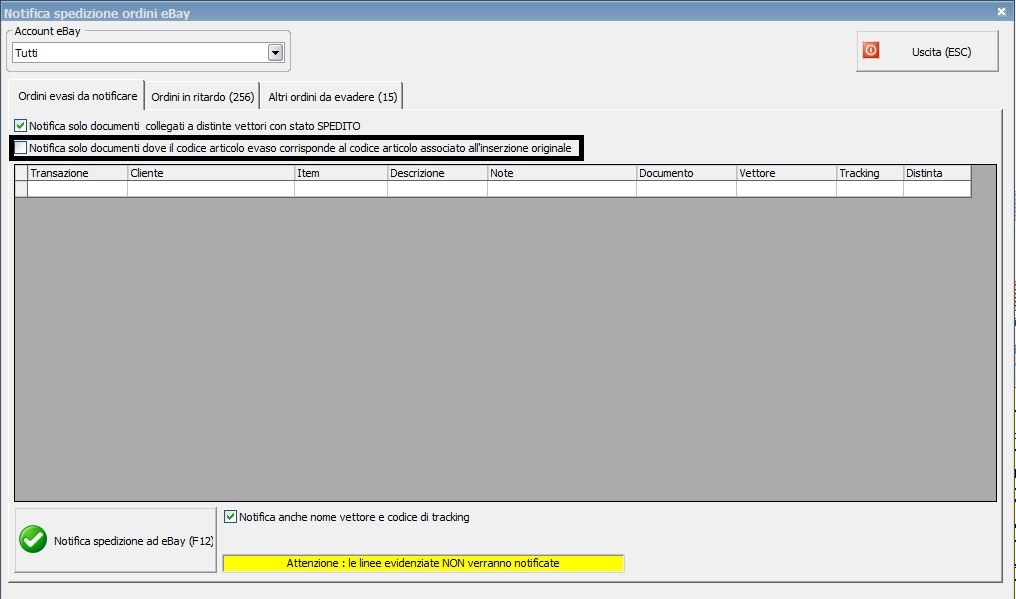Open the 'Ordini in ritardo (256)' tab

click(202, 97)
